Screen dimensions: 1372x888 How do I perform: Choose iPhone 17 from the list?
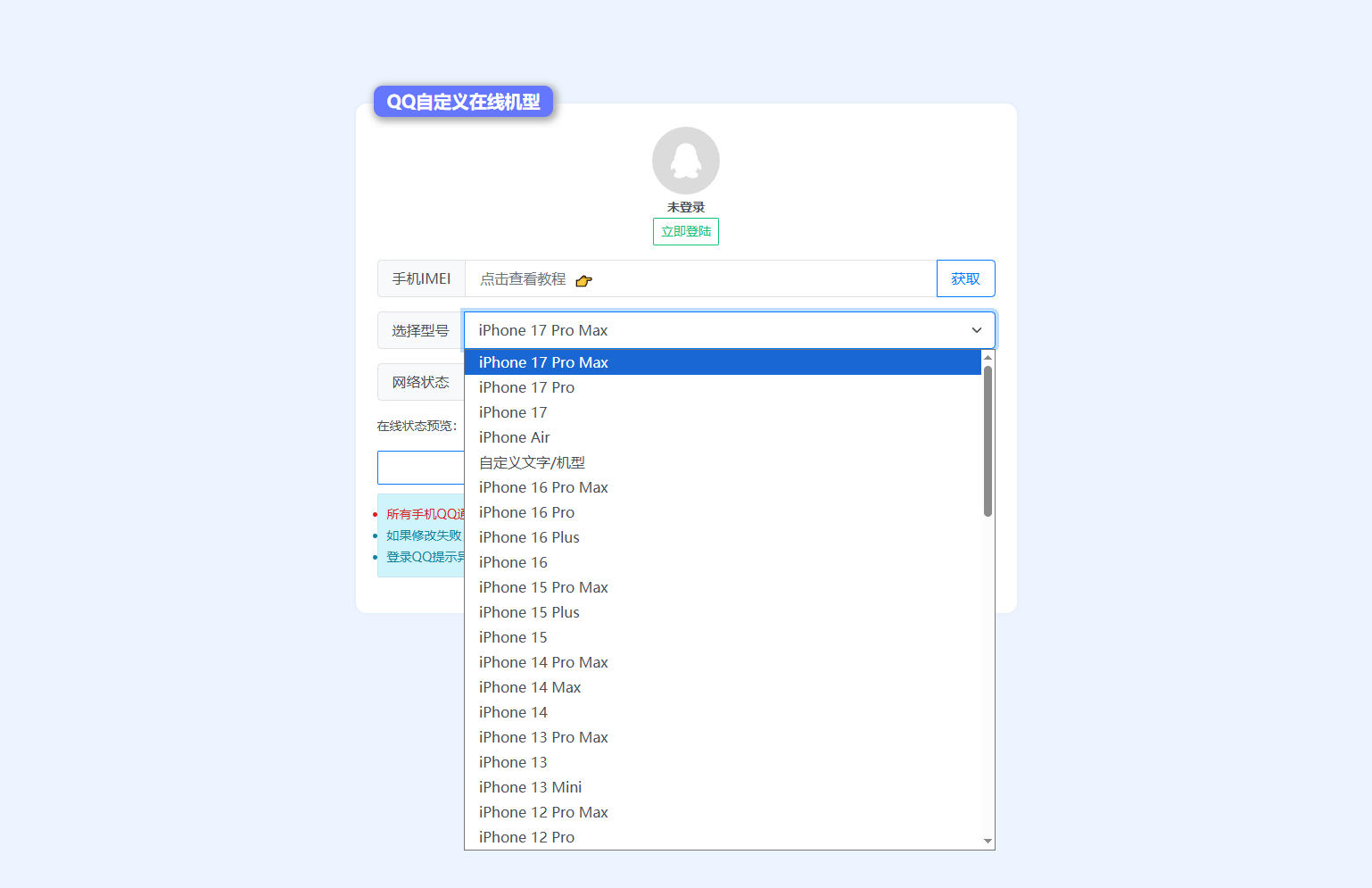tap(723, 412)
